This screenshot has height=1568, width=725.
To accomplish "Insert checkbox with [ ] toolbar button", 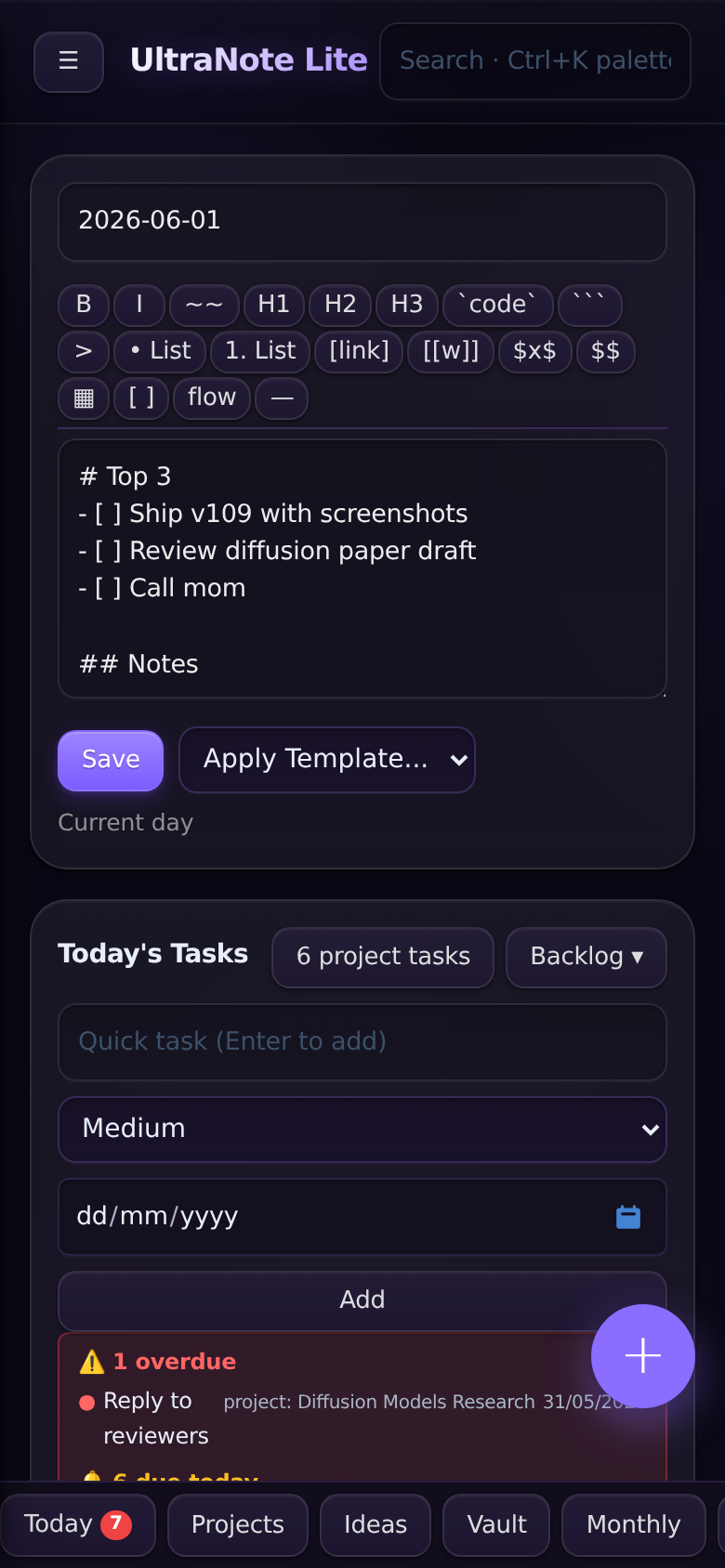I will (141, 399).
